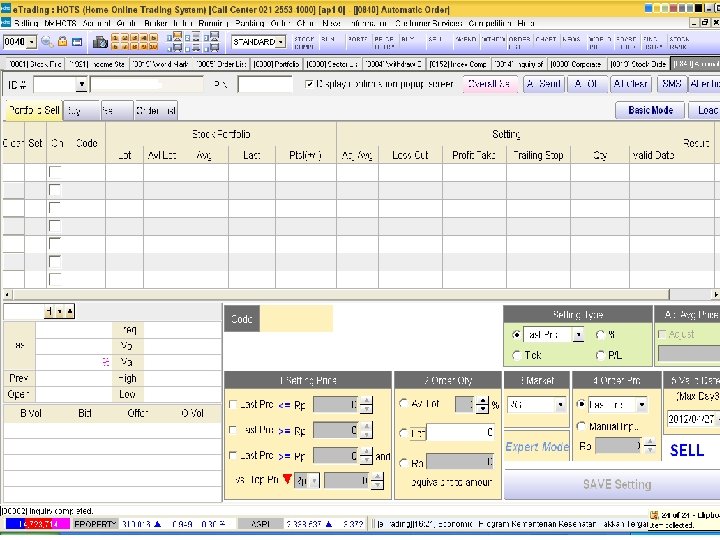Screen dimensions: 720x540
Task: Select the Rp radio in Order Qty
Action: [403, 463]
